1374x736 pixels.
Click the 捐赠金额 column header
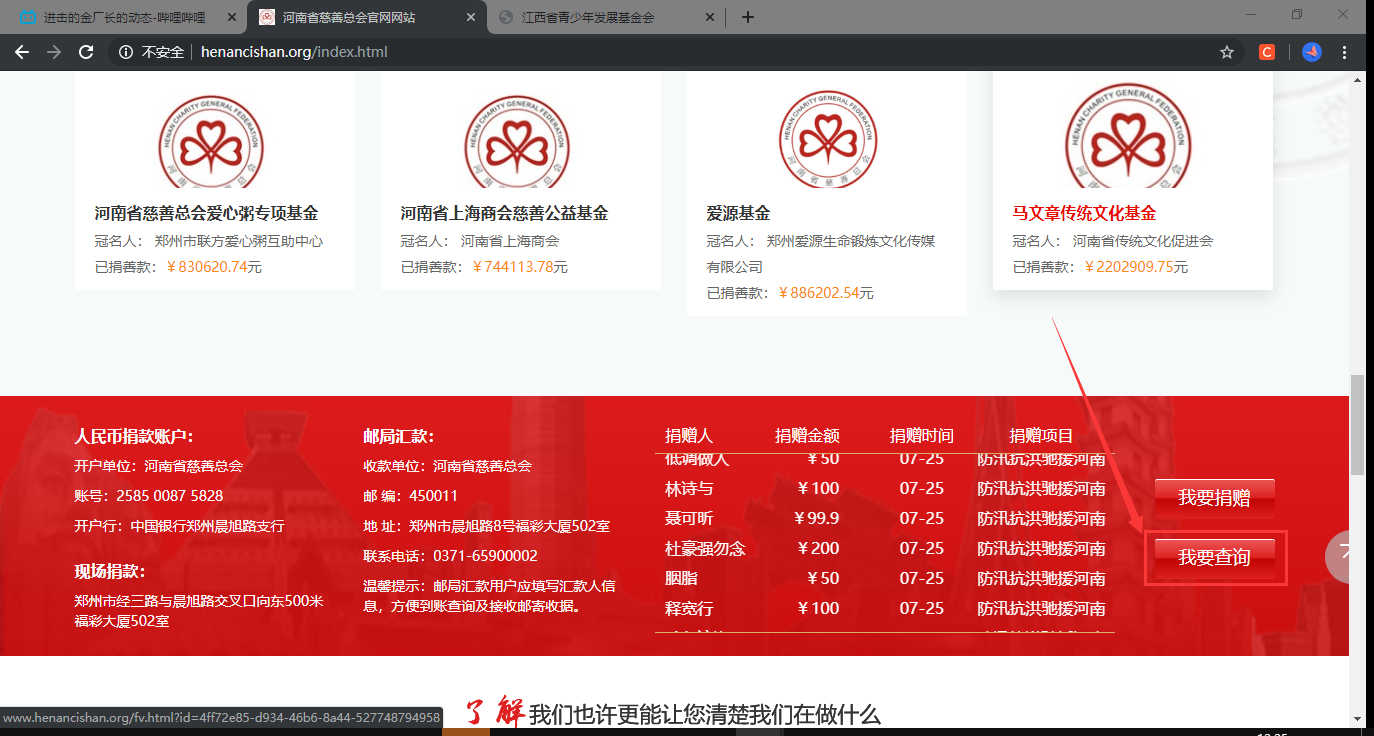click(807, 436)
